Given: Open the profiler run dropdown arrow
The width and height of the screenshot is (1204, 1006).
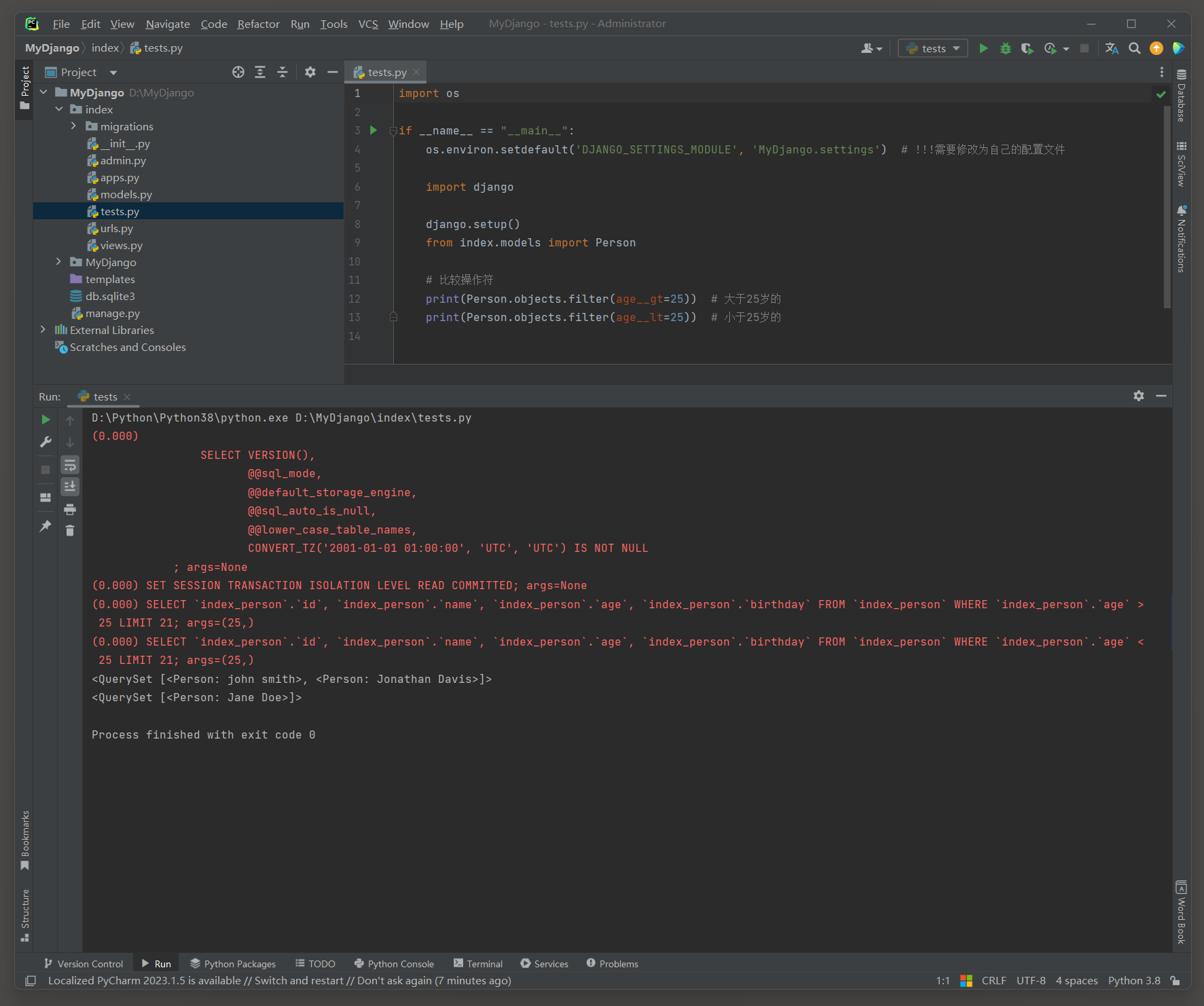Looking at the screenshot, I should pos(1066,49).
